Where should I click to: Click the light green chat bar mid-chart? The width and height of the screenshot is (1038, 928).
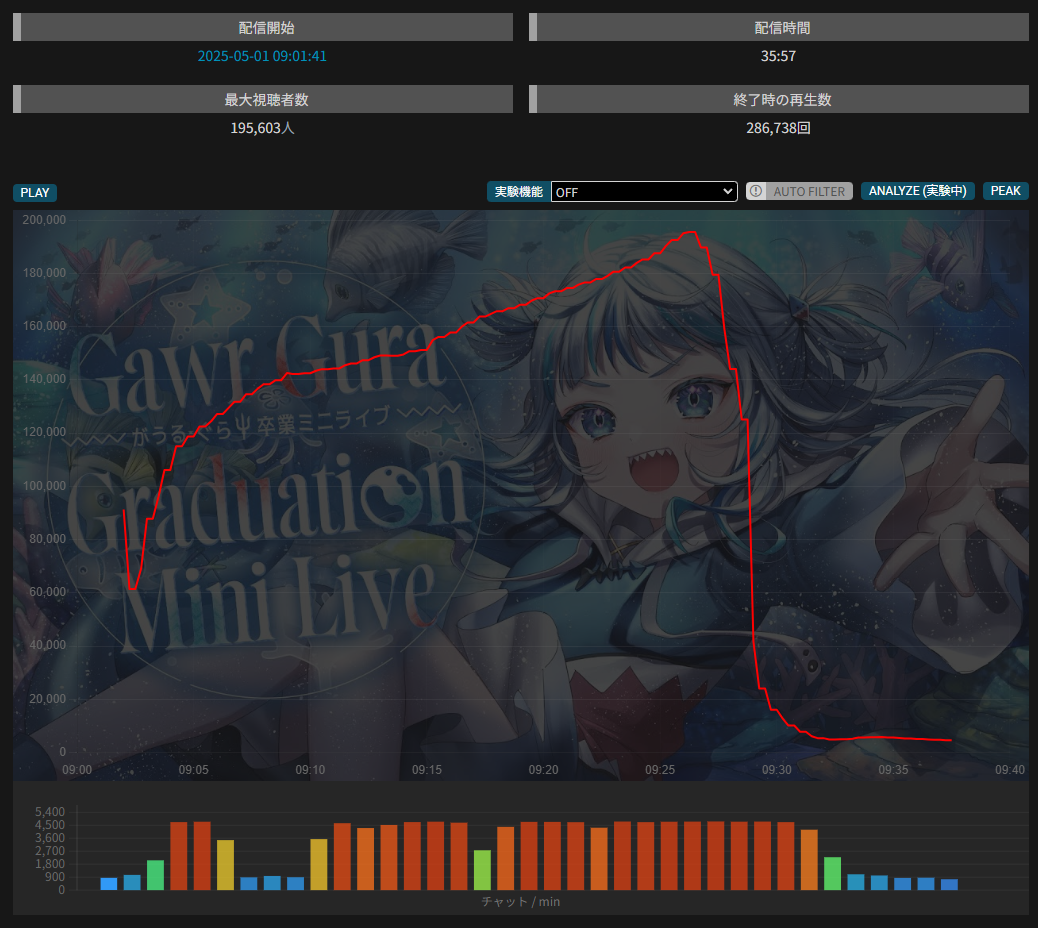click(x=483, y=870)
